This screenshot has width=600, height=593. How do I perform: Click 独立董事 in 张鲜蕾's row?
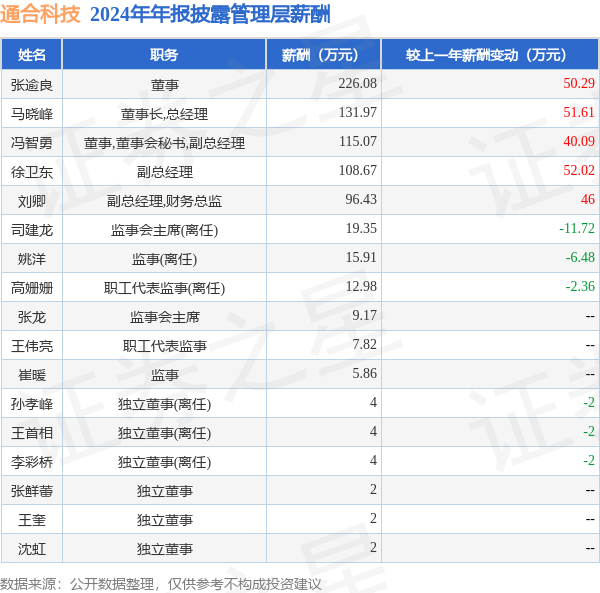(165, 492)
